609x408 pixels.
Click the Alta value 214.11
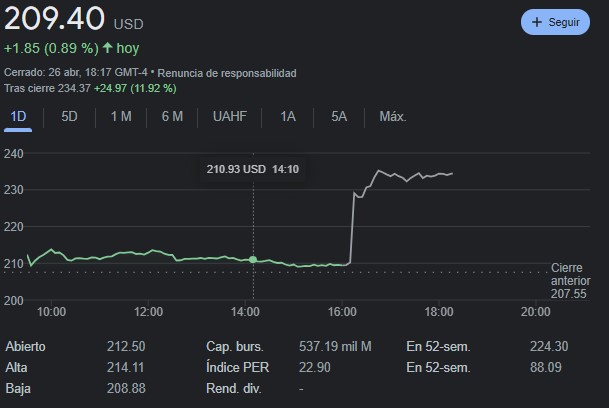pyautogui.click(x=125, y=367)
